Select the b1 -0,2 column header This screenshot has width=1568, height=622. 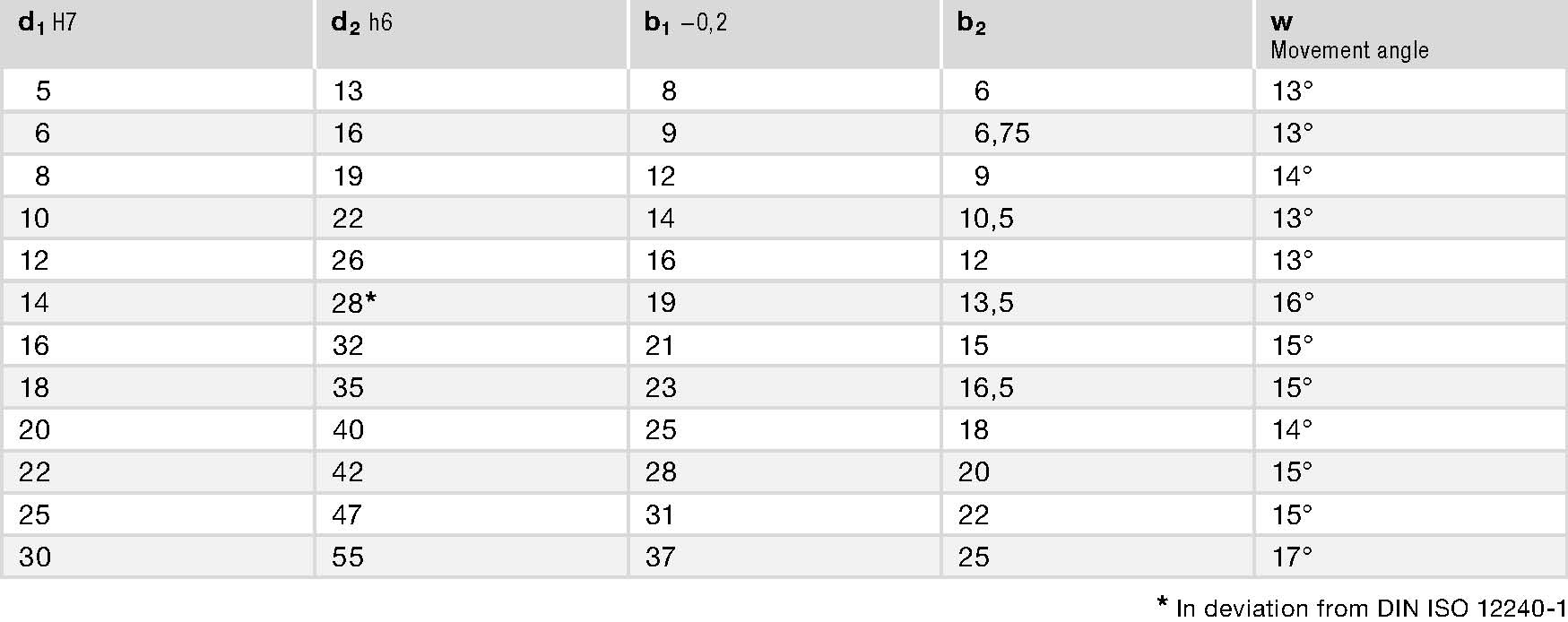pyautogui.click(x=686, y=22)
